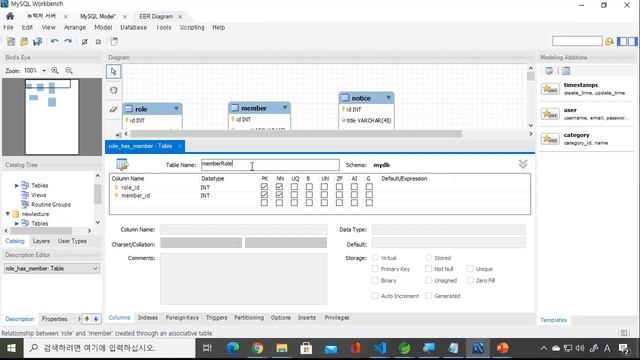Open Microsoft Edge from the taskbar
Image resolution: width=640 pixels, height=360 pixels.
[x=233, y=348]
